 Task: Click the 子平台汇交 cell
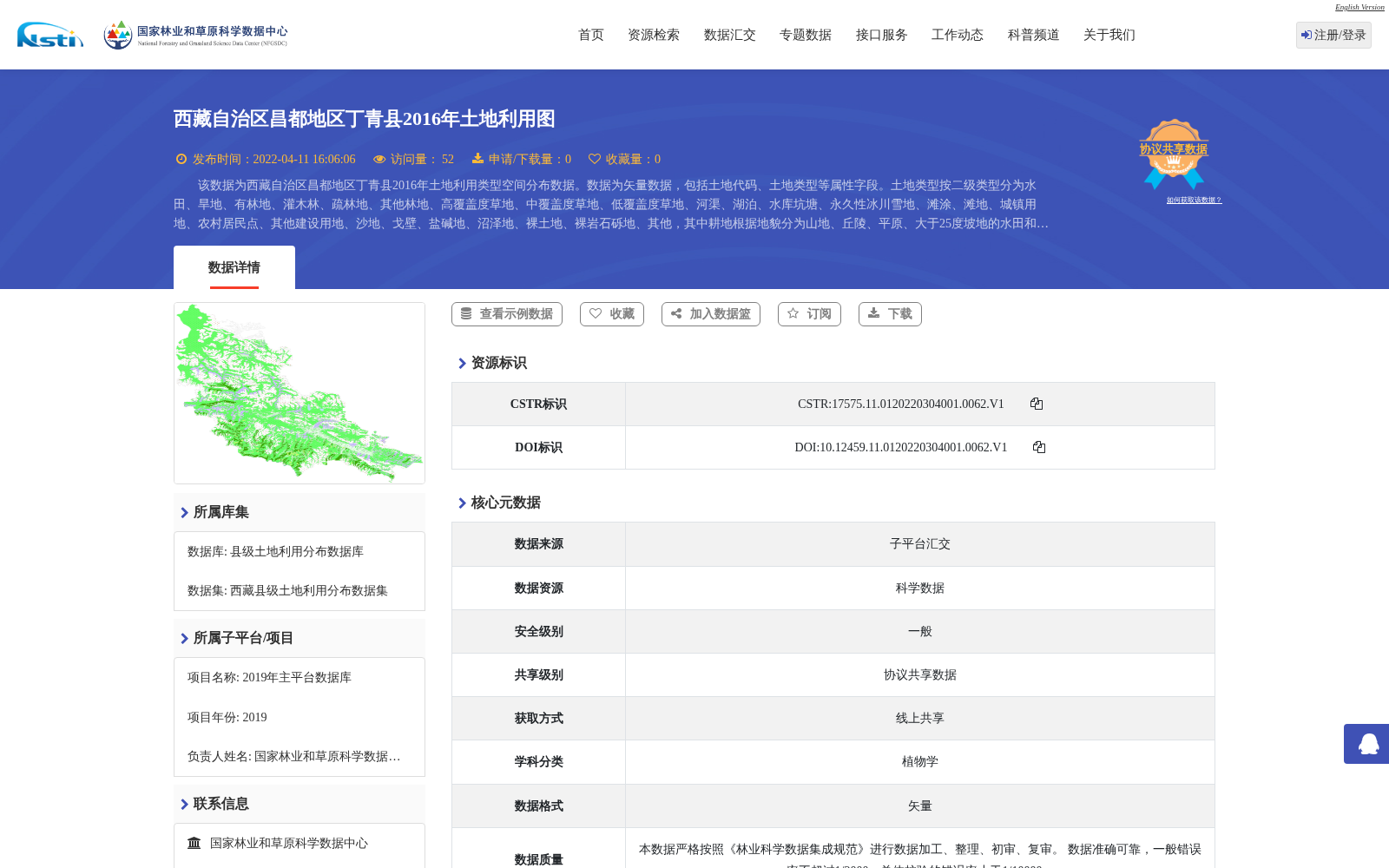point(920,544)
